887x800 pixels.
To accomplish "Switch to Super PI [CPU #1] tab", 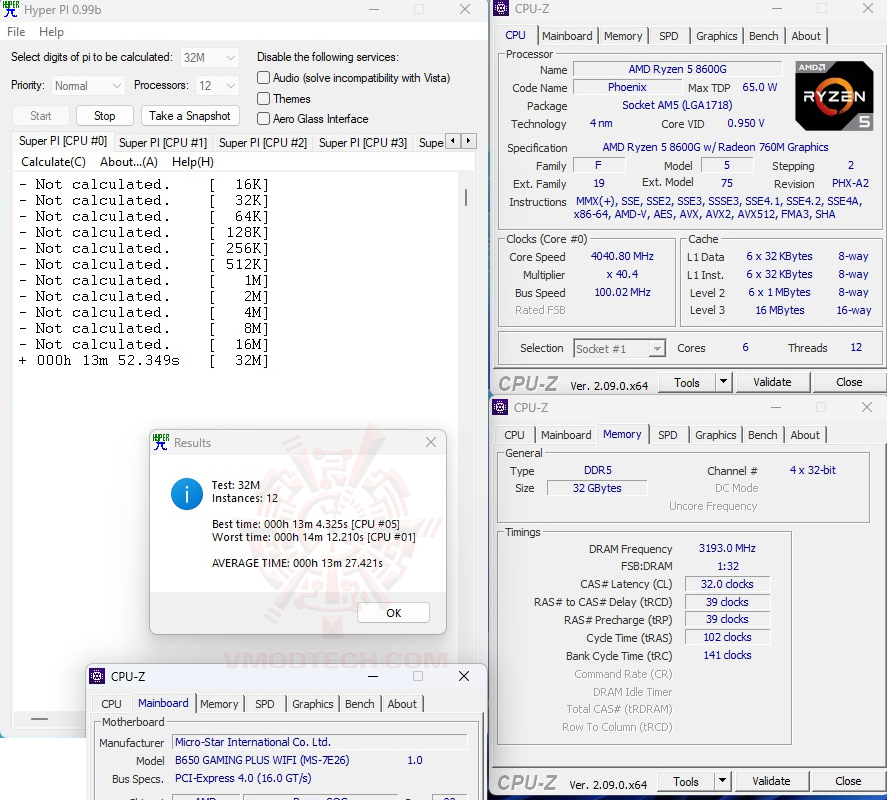I will [x=163, y=143].
